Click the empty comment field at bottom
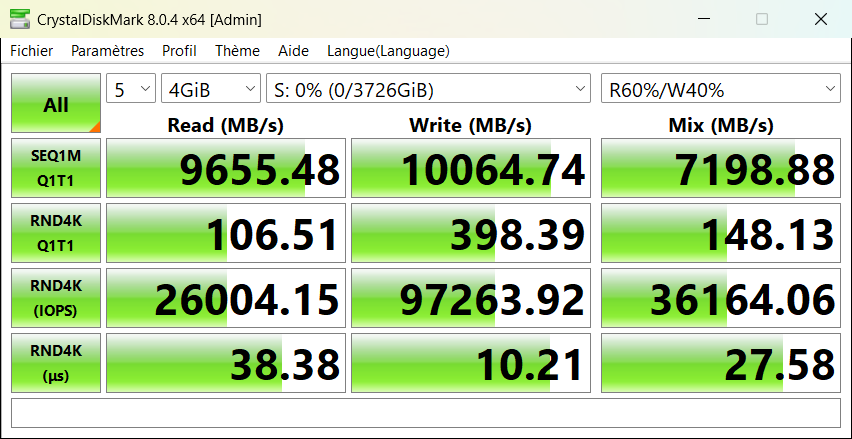852x439 pixels. click(425, 413)
